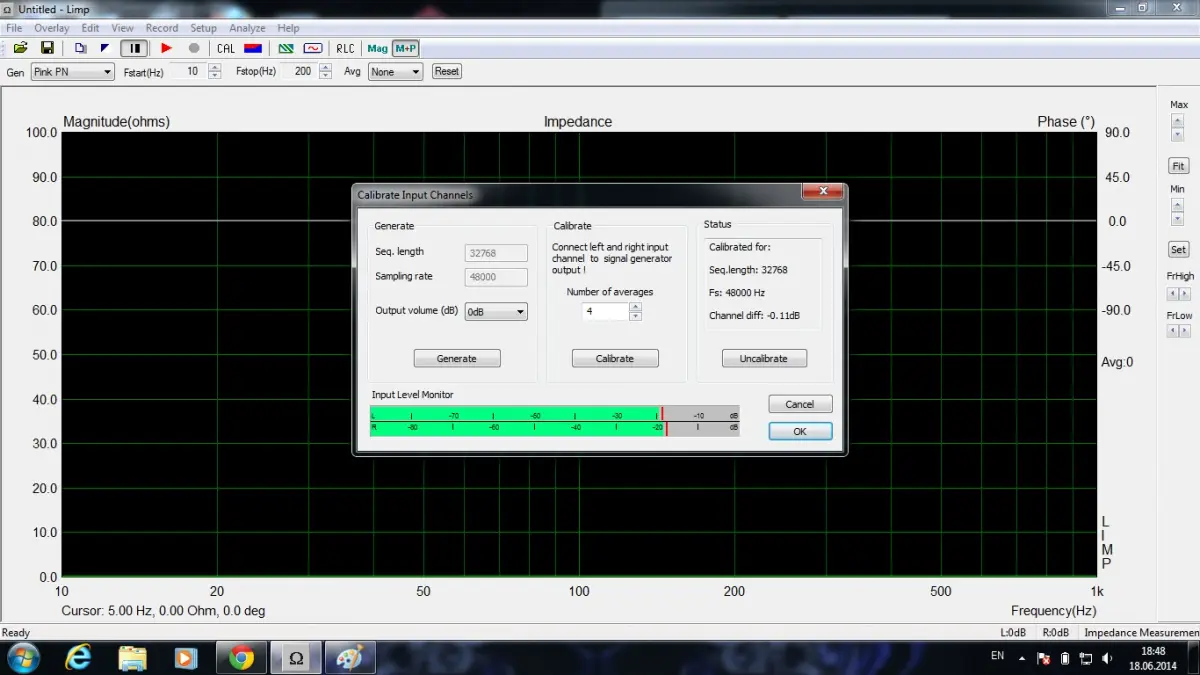Click the Calibrate button in dialog
The width and height of the screenshot is (1200, 675).
tap(615, 359)
